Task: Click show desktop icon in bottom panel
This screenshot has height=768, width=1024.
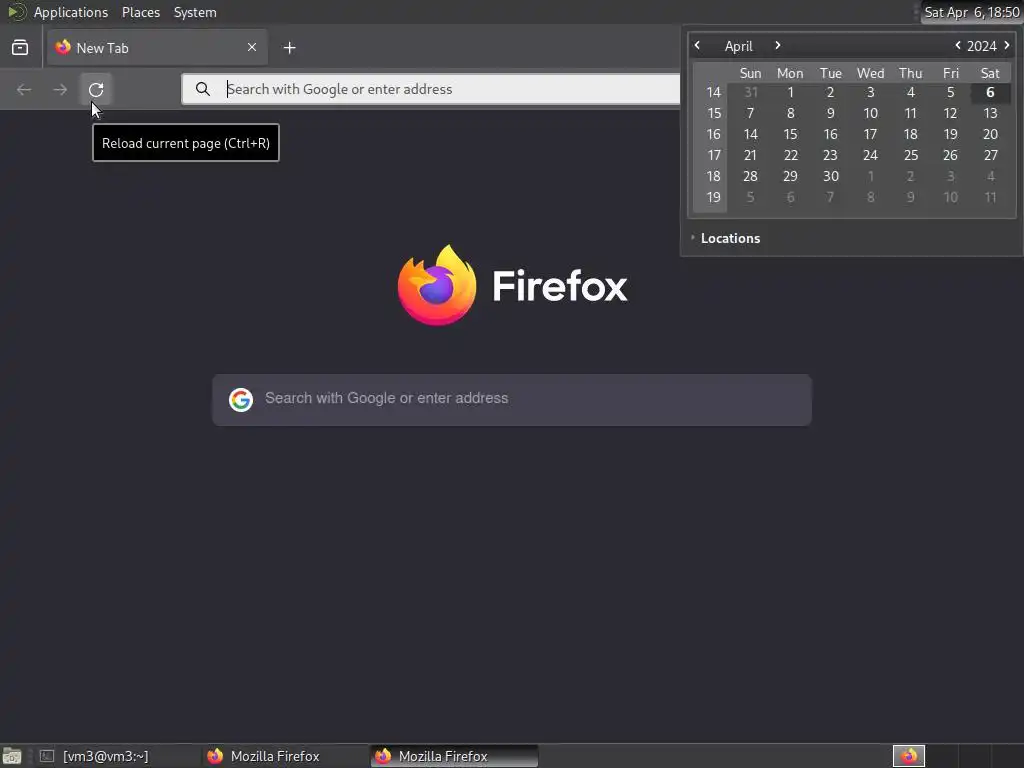Action: 12,756
